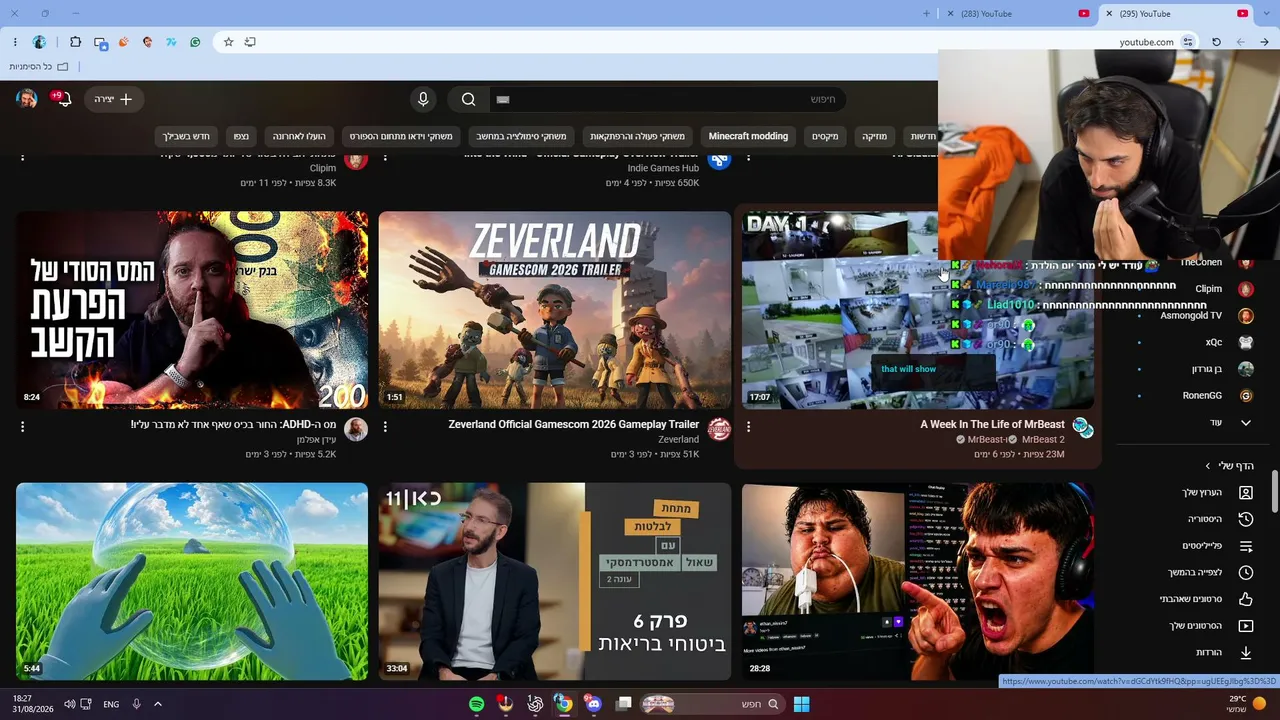
Task: Open the Windows Start menu
Action: 801,704
